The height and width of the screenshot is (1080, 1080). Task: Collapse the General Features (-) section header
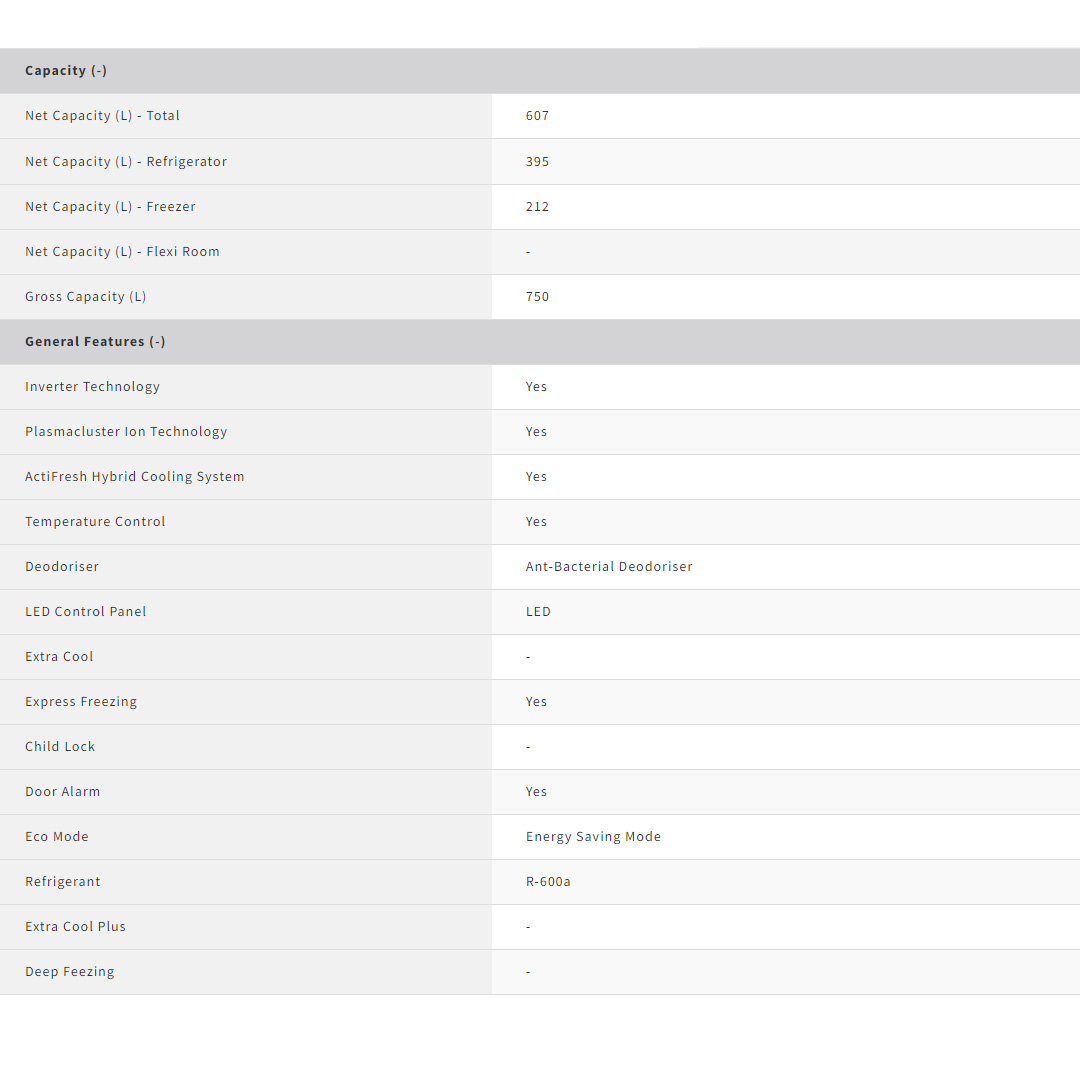[x=95, y=342]
